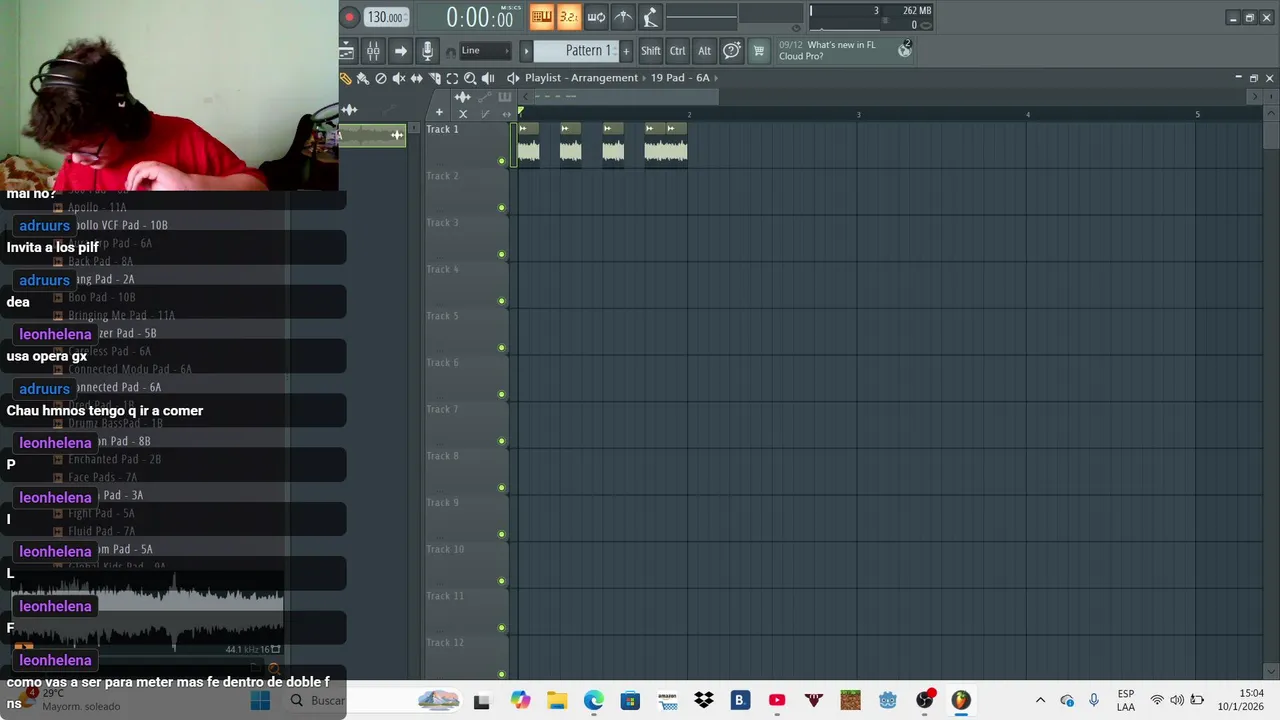Select the Playback speaker tool

(488, 78)
